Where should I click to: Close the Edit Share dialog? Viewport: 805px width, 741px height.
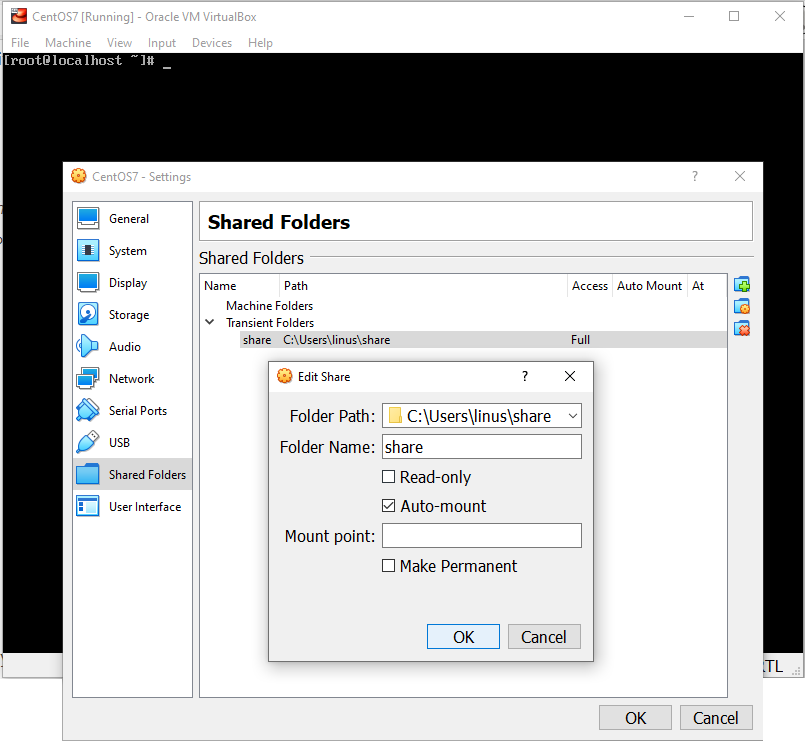click(570, 376)
